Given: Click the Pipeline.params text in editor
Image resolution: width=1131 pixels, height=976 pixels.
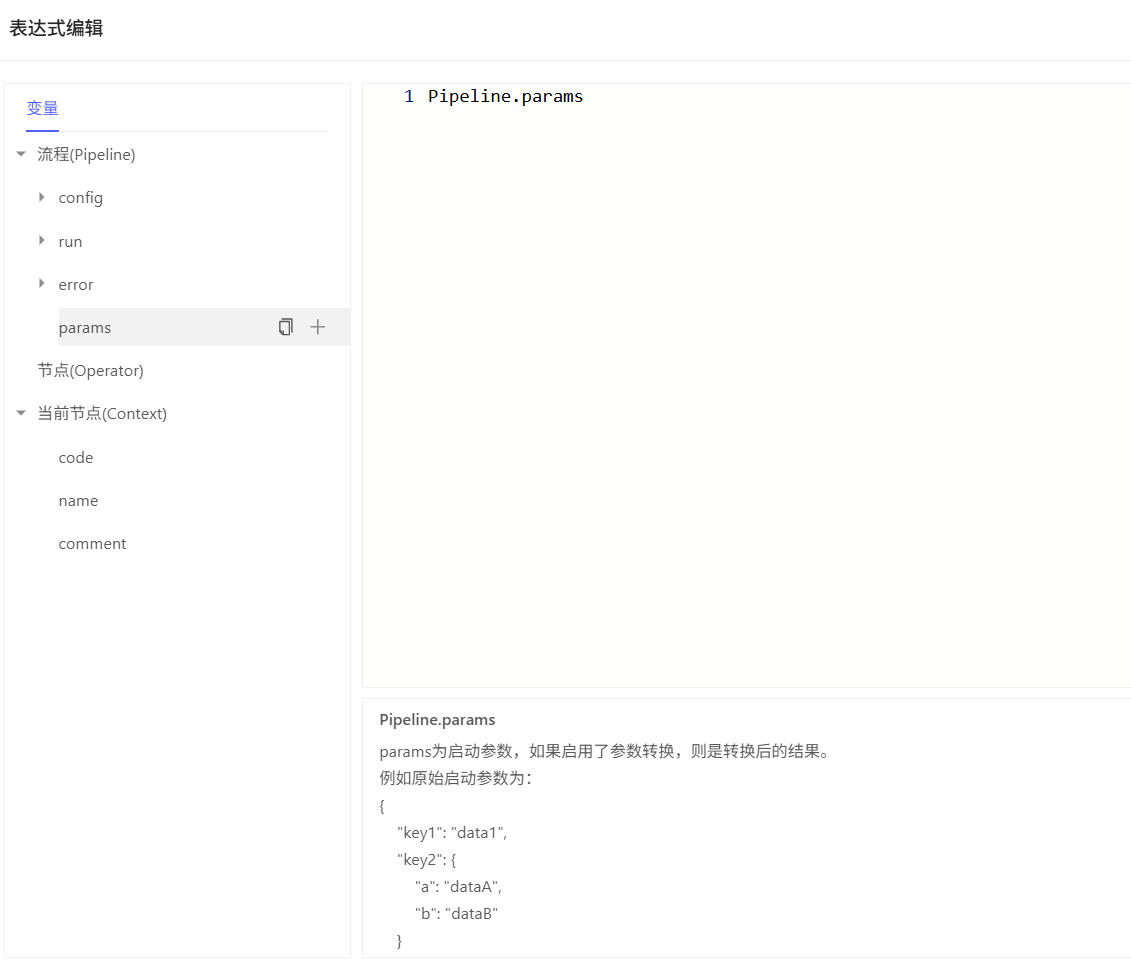Looking at the screenshot, I should [x=505, y=97].
